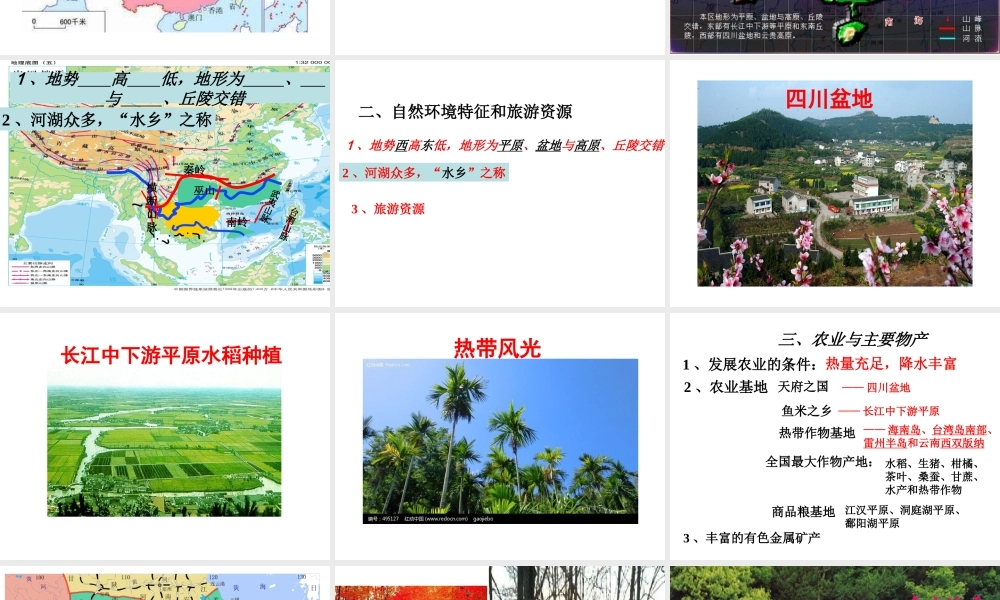Click the 四川盆地 red title text
Image resolution: width=1000 pixels, height=600 pixels.
[828, 99]
